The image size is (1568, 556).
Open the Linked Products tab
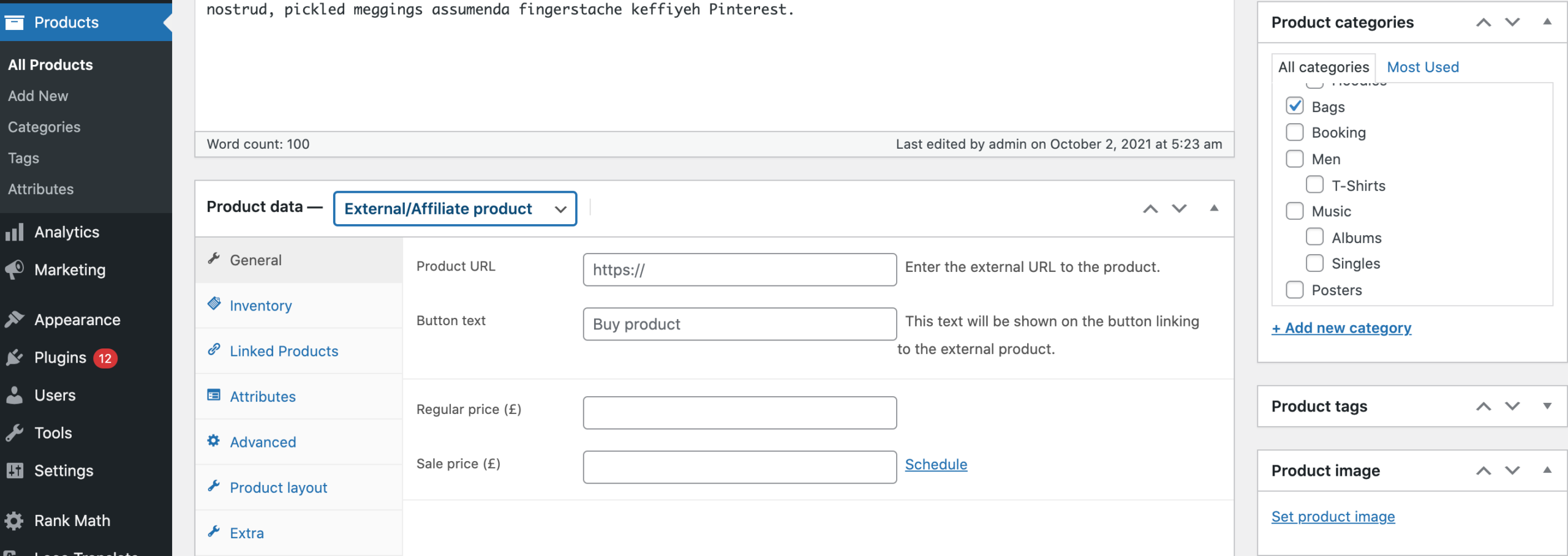click(284, 351)
